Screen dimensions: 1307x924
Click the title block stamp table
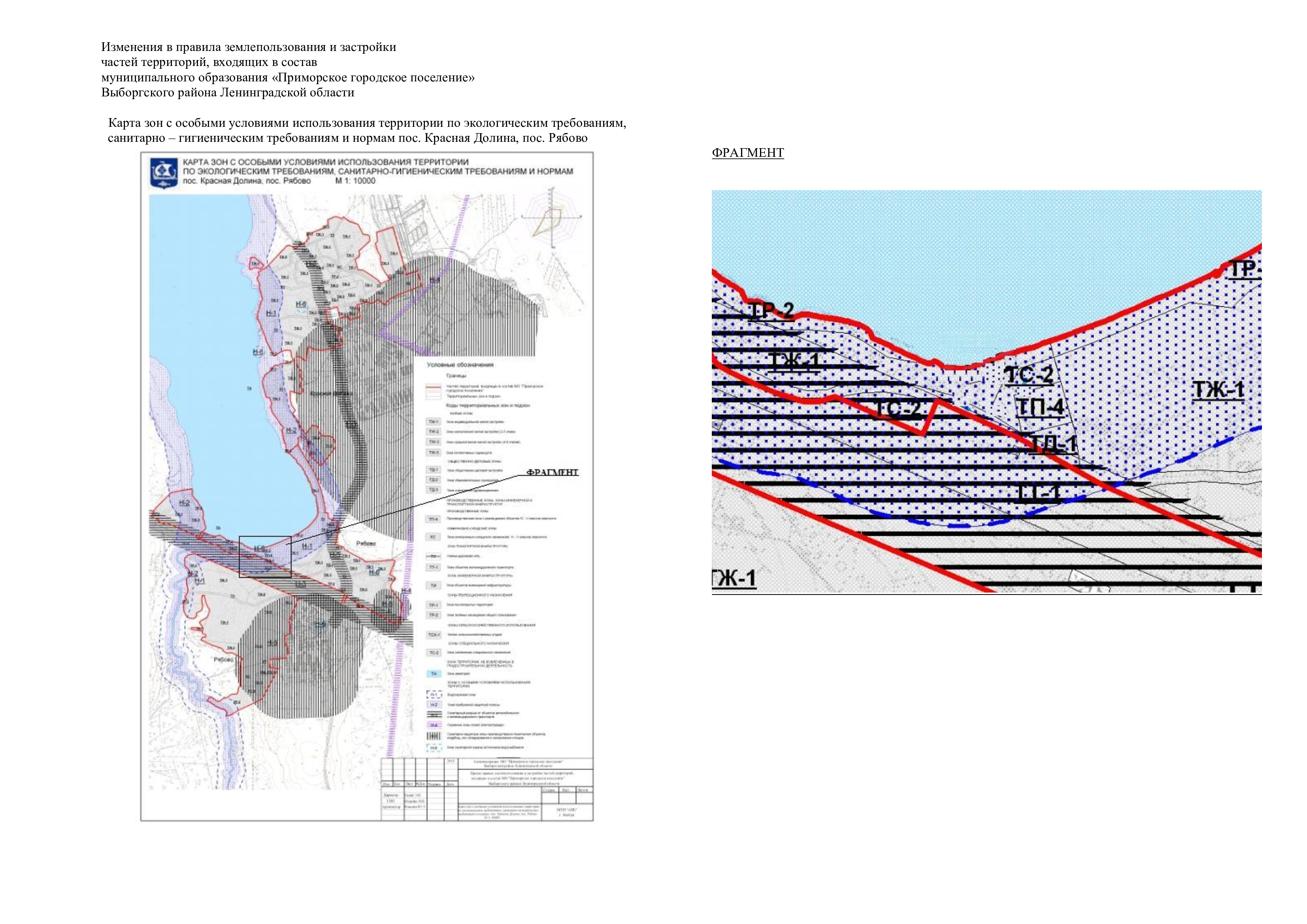tap(487, 789)
